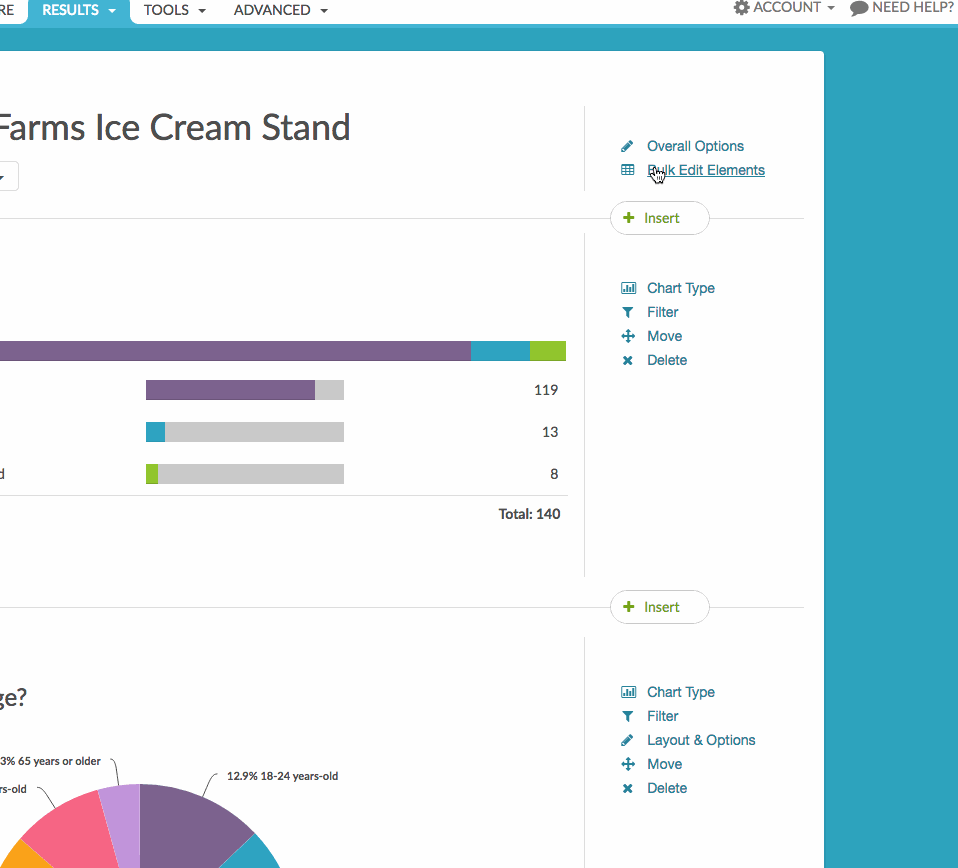958x868 pixels.
Task: Click the pie chart's Move arrows icon
Action: (628, 764)
